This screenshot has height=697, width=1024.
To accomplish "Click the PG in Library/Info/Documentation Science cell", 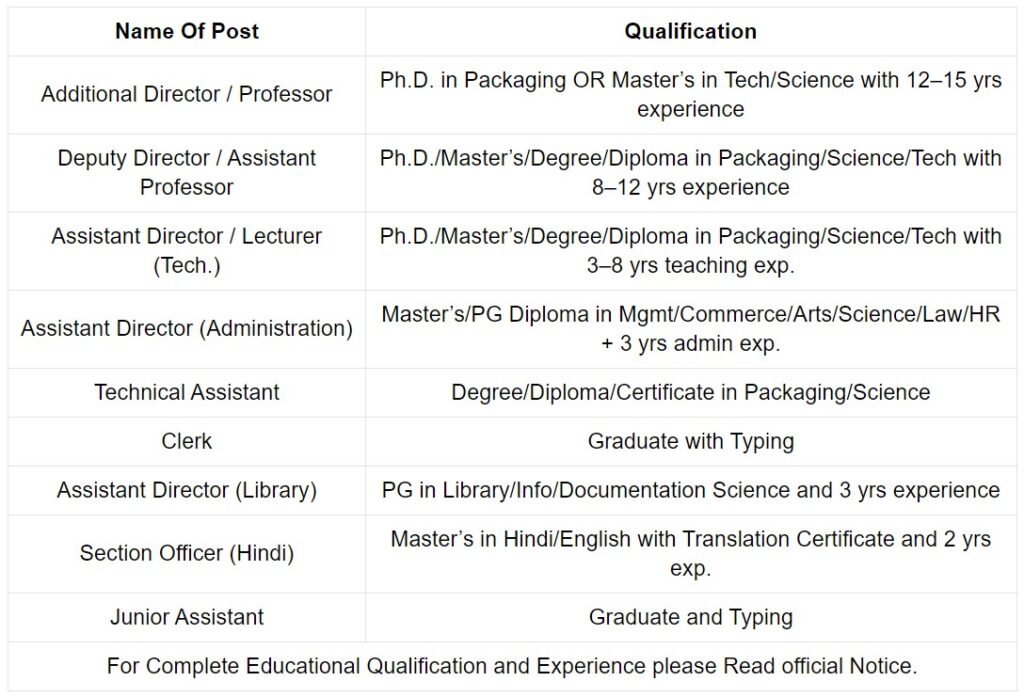I will pos(690,490).
